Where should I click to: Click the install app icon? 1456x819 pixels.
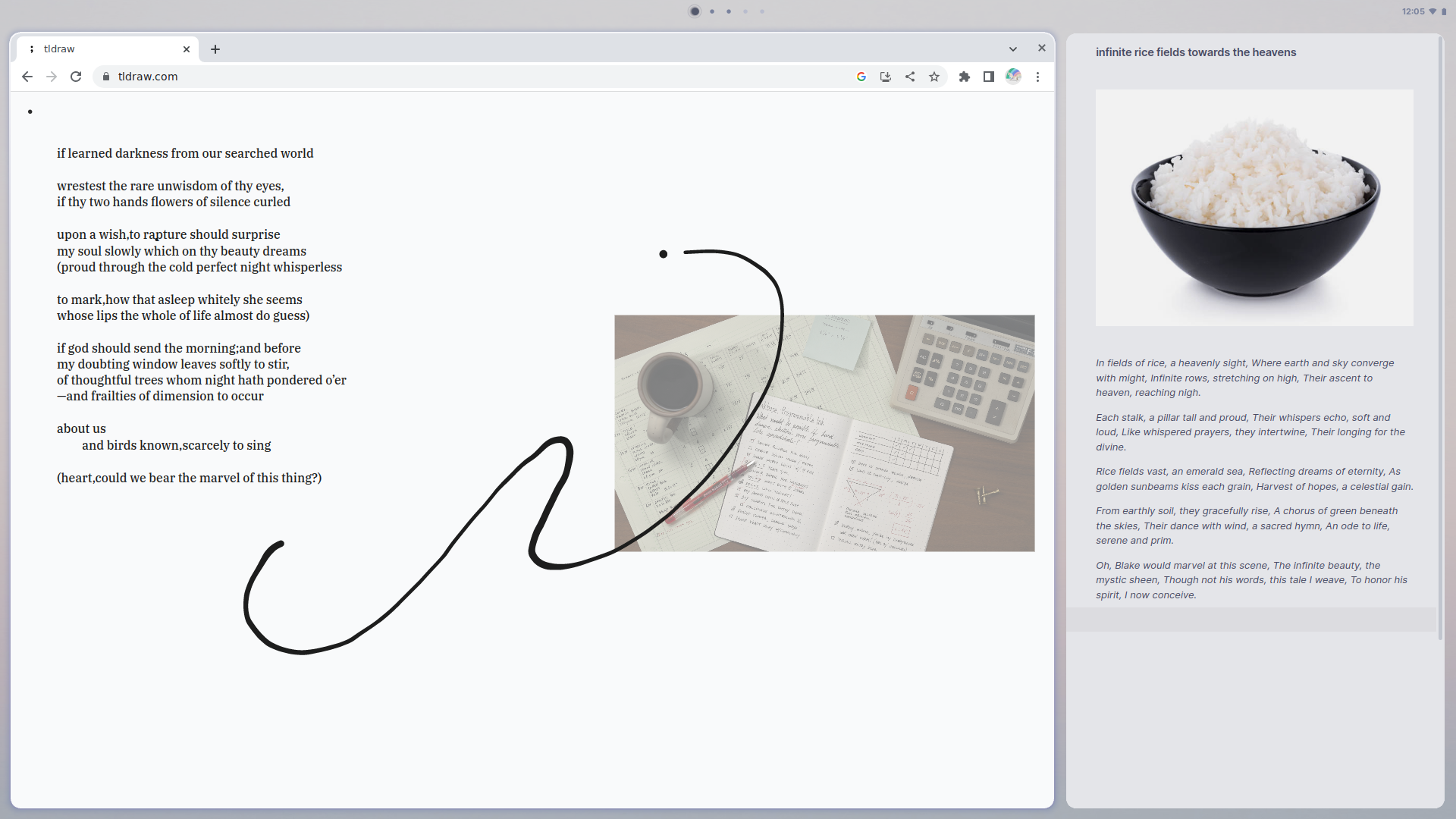tap(886, 77)
